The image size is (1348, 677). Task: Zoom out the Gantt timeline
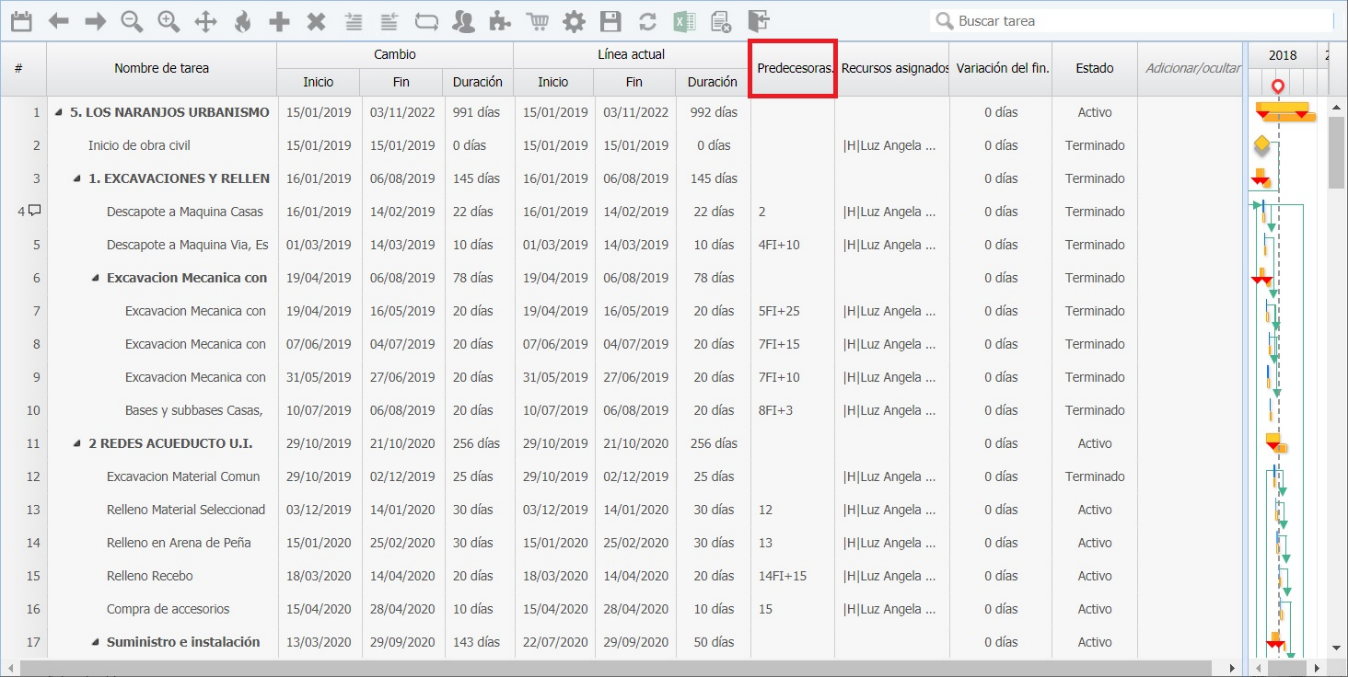pos(132,21)
